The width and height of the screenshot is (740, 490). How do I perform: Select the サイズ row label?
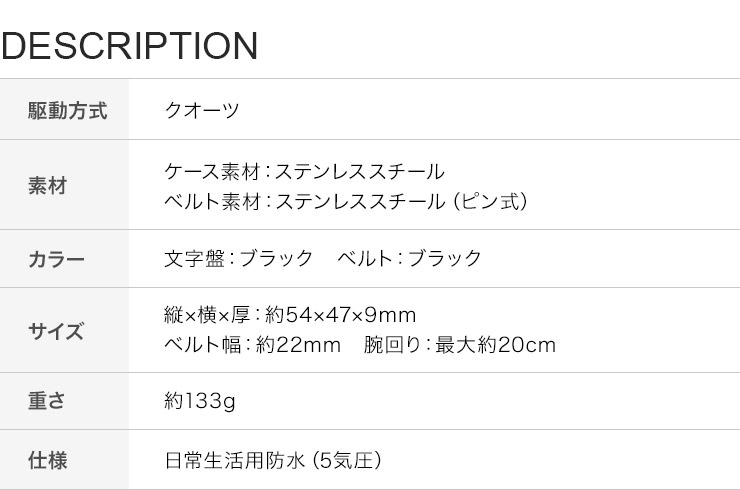point(56,331)
